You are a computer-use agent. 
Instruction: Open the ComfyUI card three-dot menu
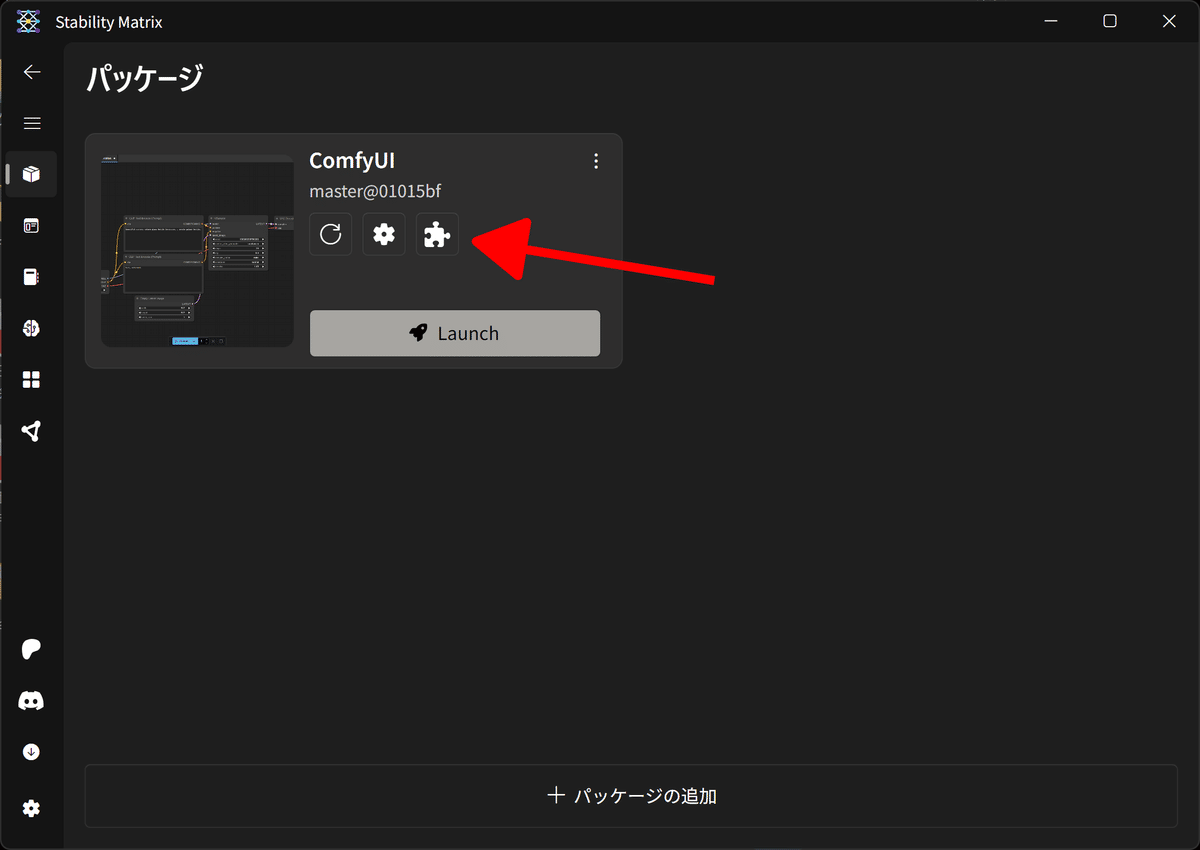pyautogui.click(x=596, y=160)
